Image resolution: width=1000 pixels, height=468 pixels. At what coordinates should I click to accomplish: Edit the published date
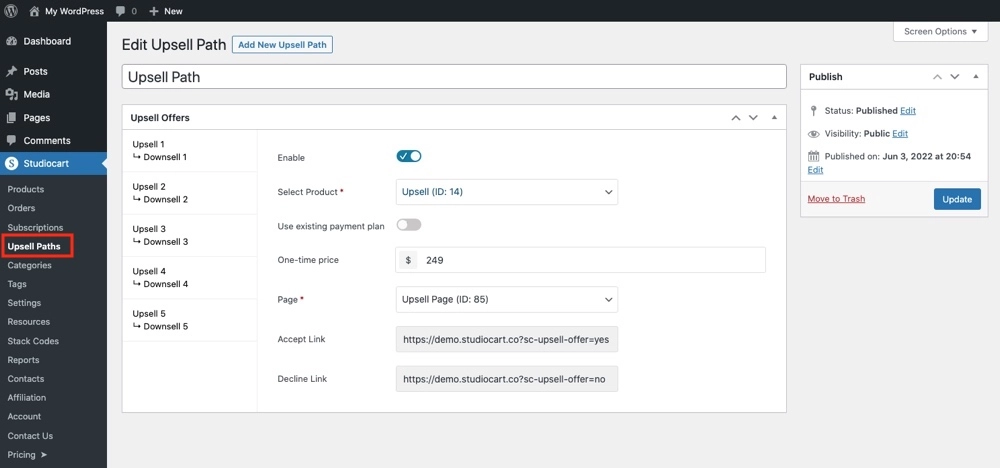(815, 170)
